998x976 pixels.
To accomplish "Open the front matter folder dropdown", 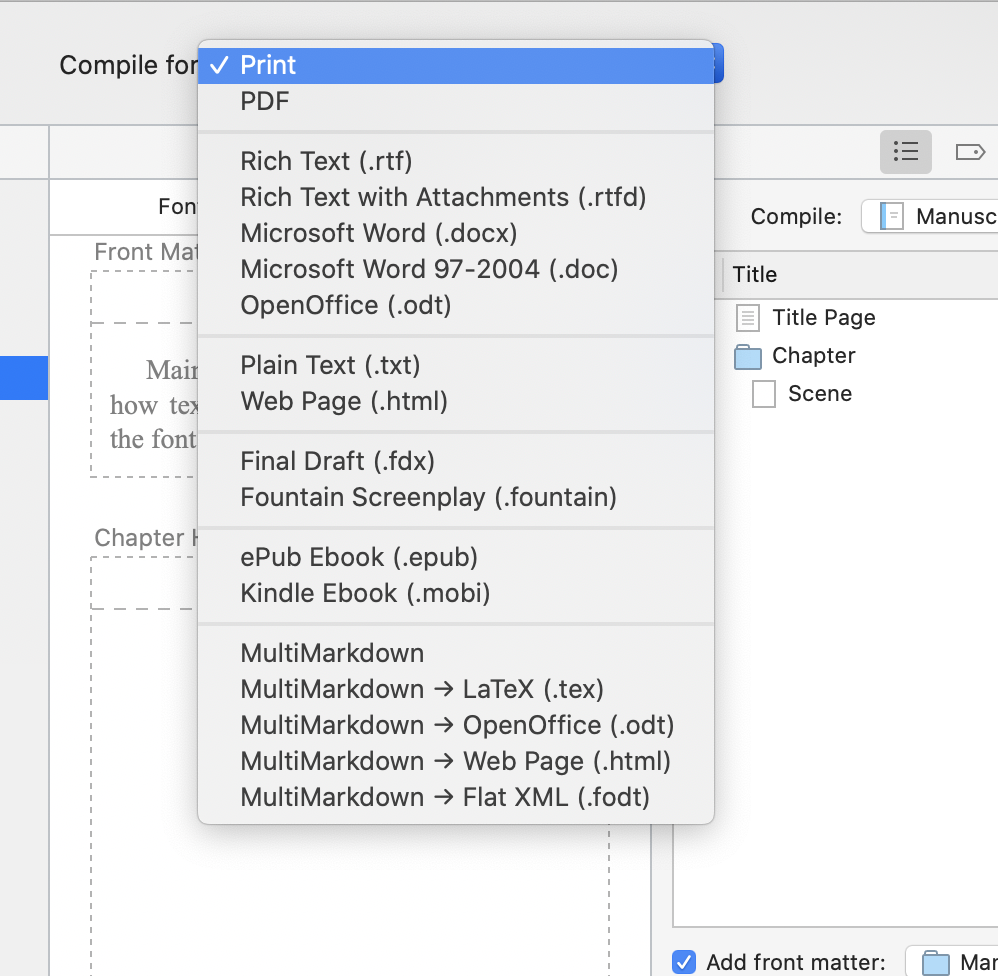I will [952, 962].
